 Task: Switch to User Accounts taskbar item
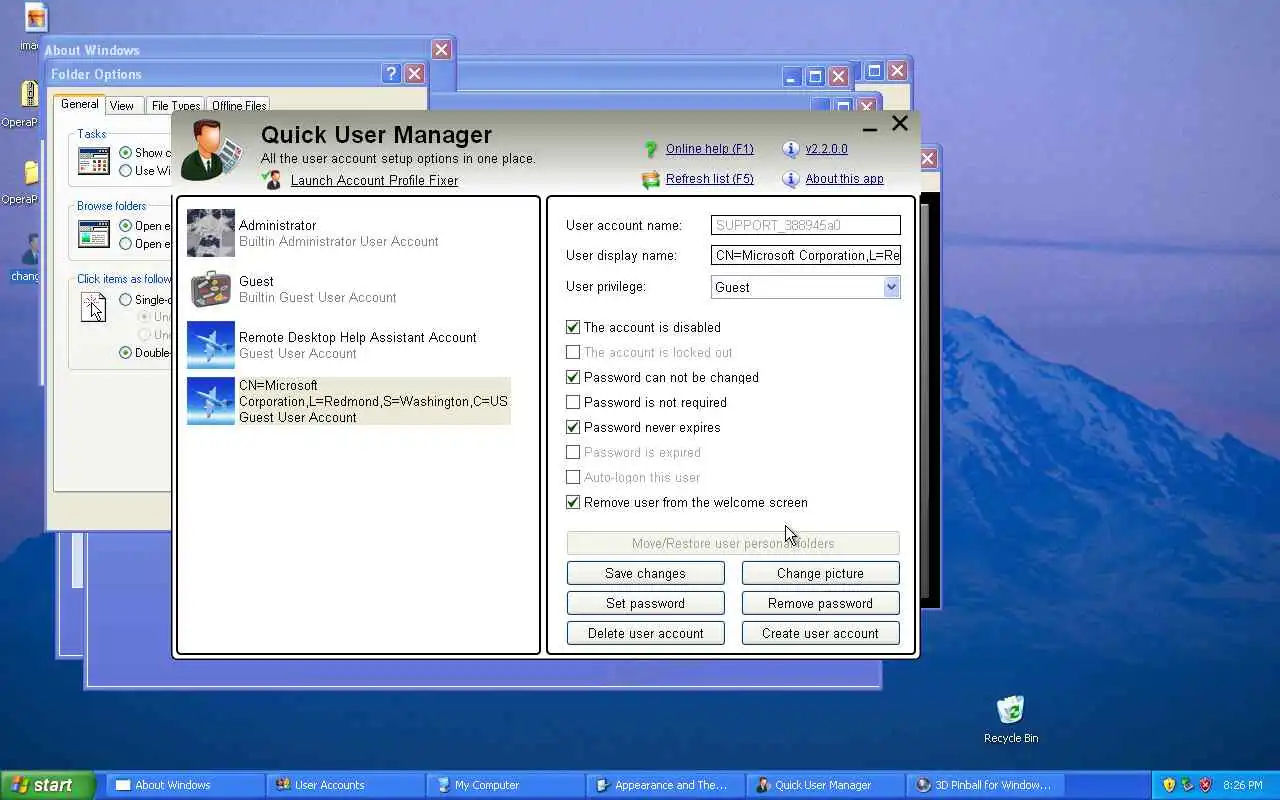[344, 785]
